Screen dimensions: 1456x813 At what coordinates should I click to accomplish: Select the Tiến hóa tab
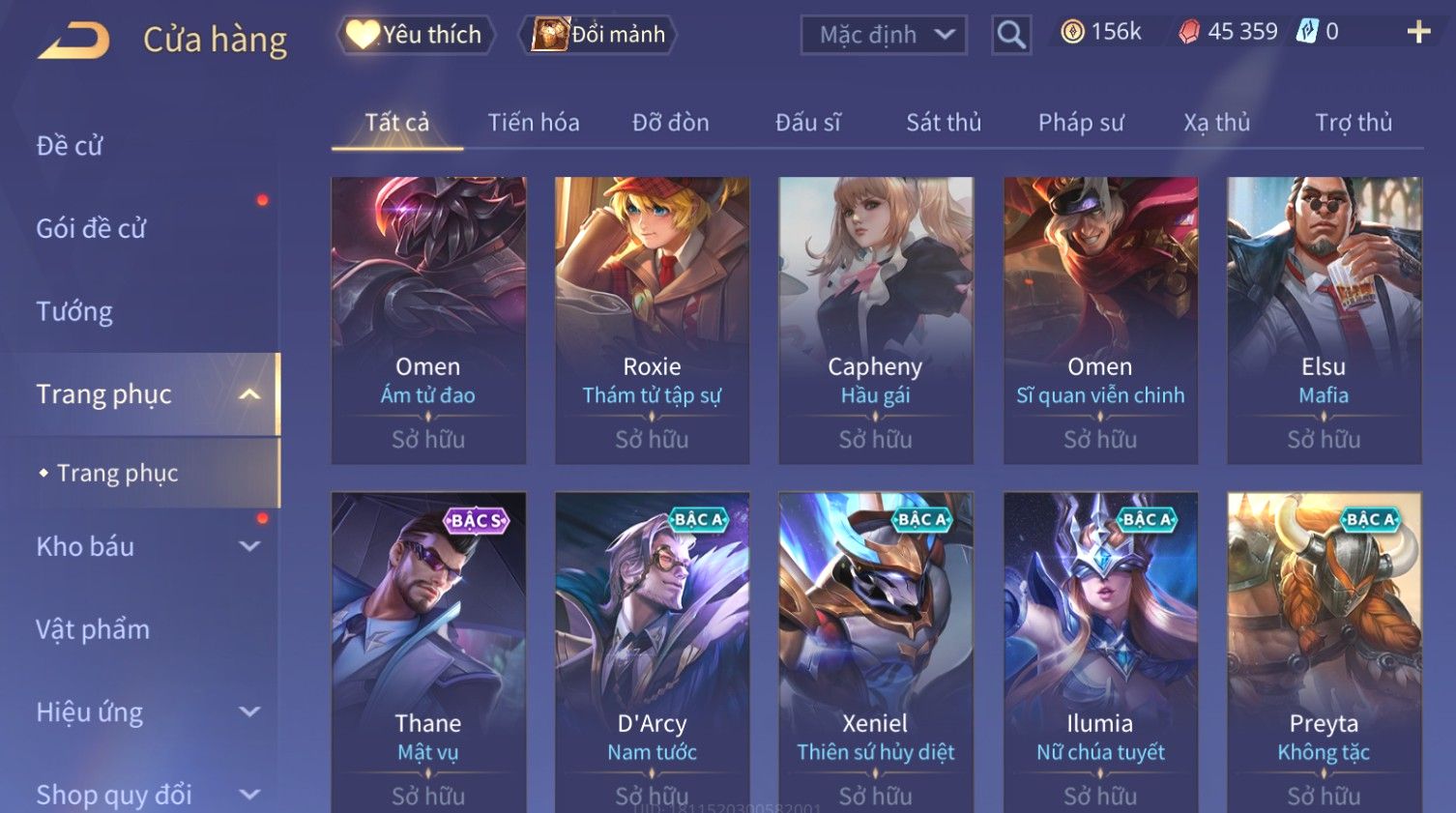(x=534, y=123)
